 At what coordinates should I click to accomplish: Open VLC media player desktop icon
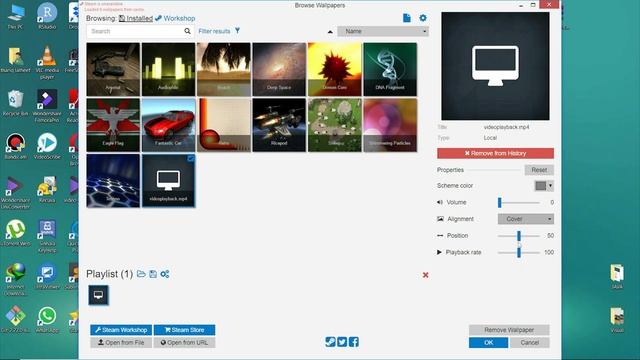47,62
